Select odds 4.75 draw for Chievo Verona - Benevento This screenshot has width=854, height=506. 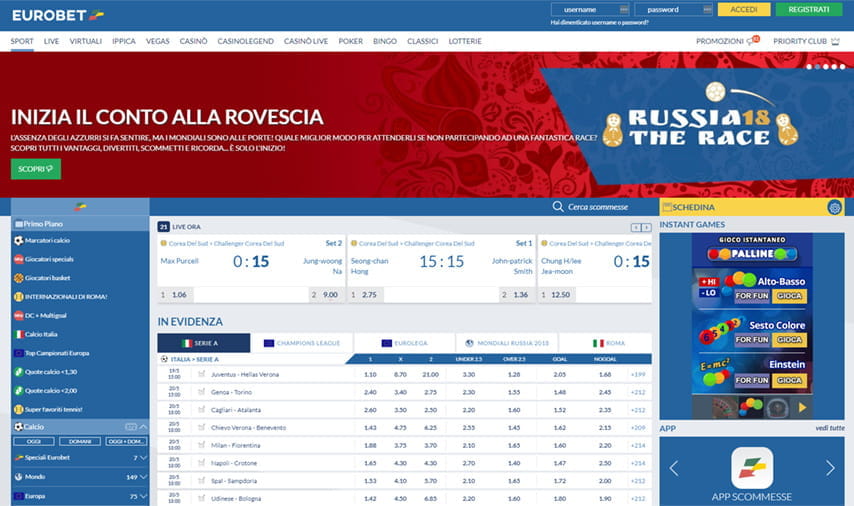(x=400, y=428)
